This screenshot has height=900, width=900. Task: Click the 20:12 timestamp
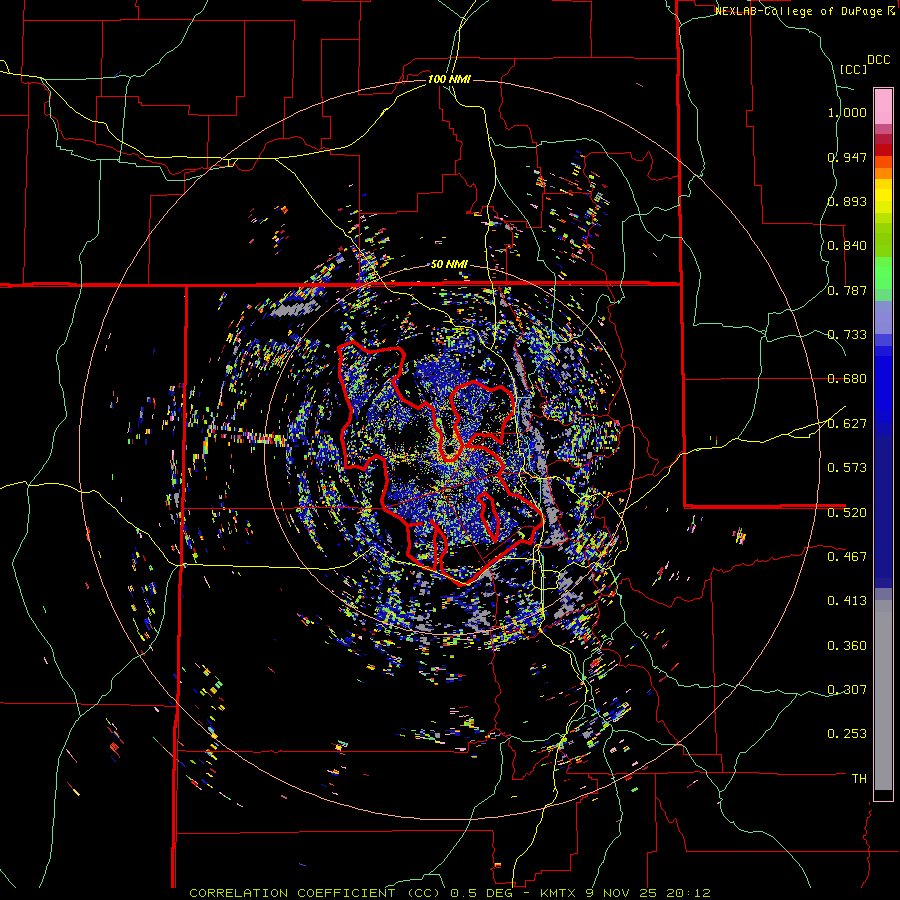tap(689, 893)
